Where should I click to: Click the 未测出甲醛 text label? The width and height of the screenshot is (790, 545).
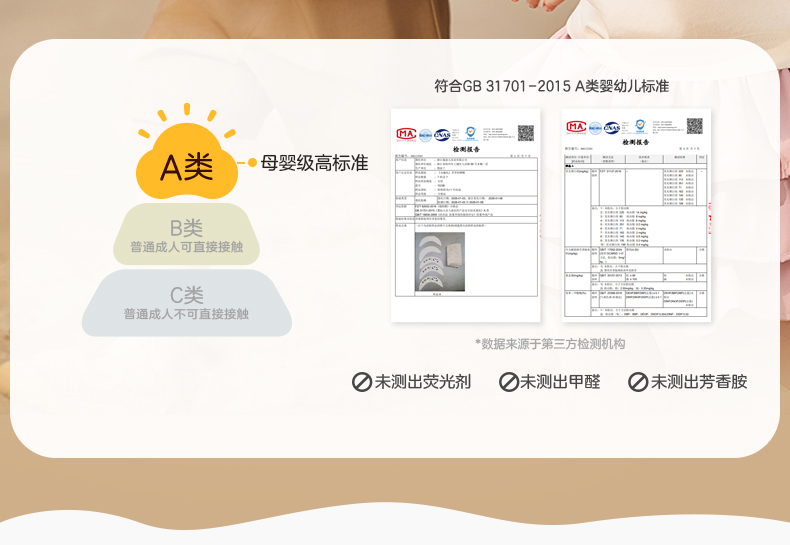[x=560, y=381]
